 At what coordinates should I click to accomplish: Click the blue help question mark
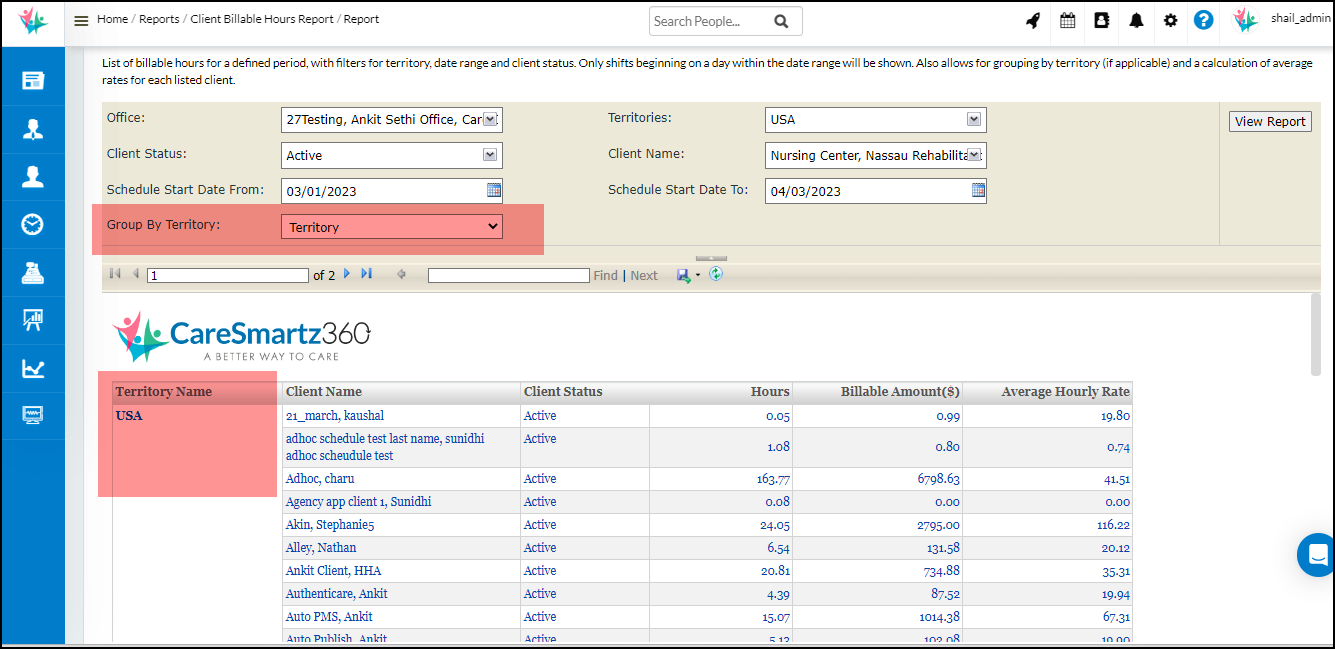(x=1204, y=20)
